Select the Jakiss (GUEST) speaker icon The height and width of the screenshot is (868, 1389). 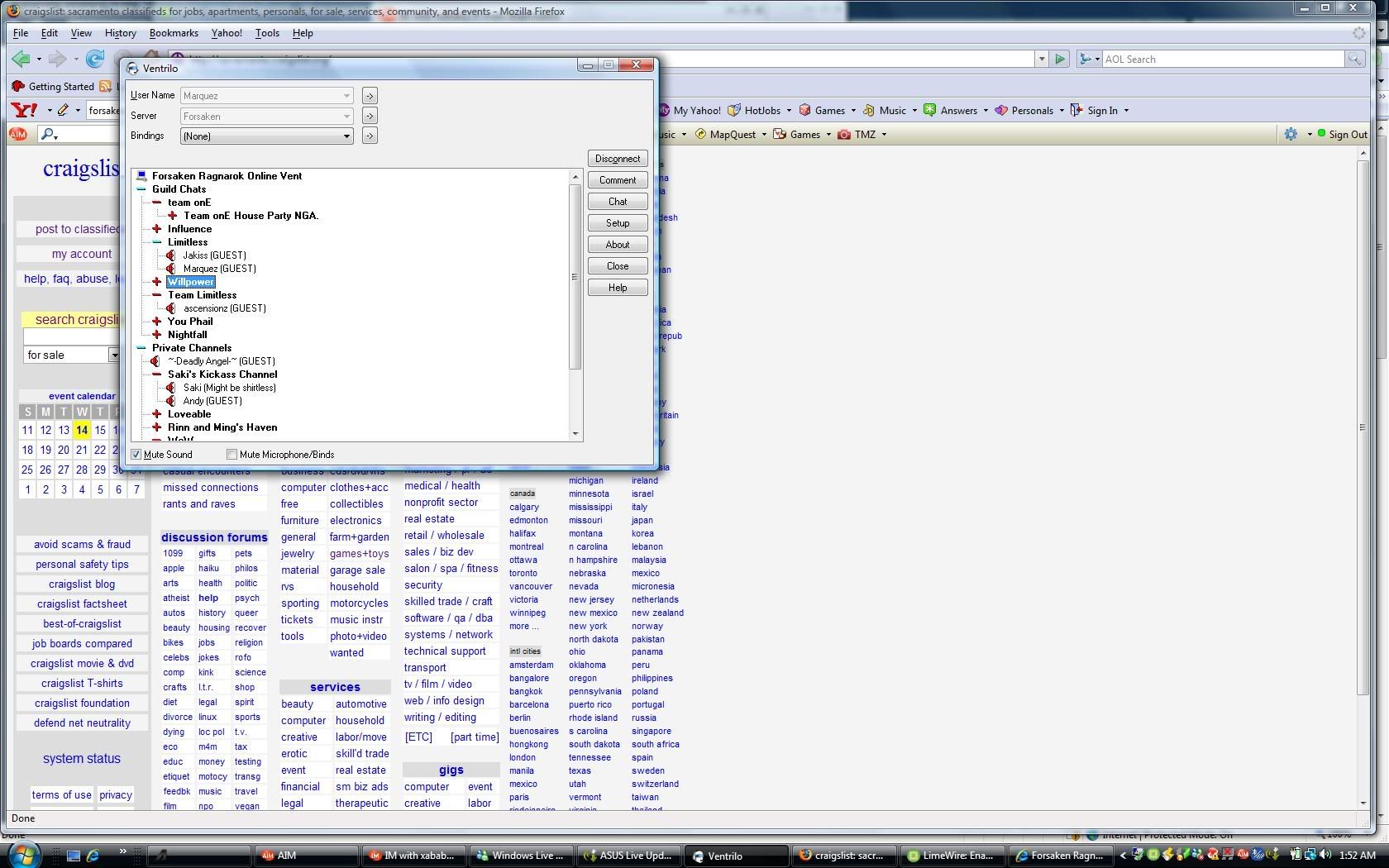(171, 255)
